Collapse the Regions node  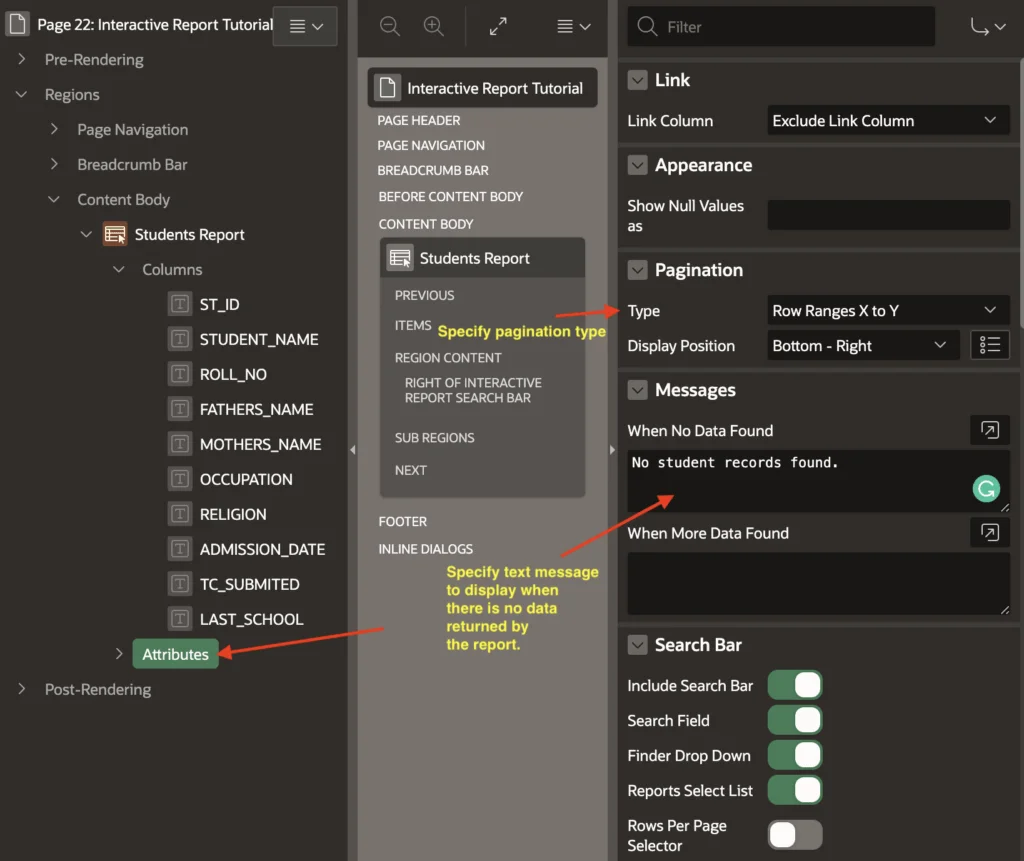tap(22, 94)
